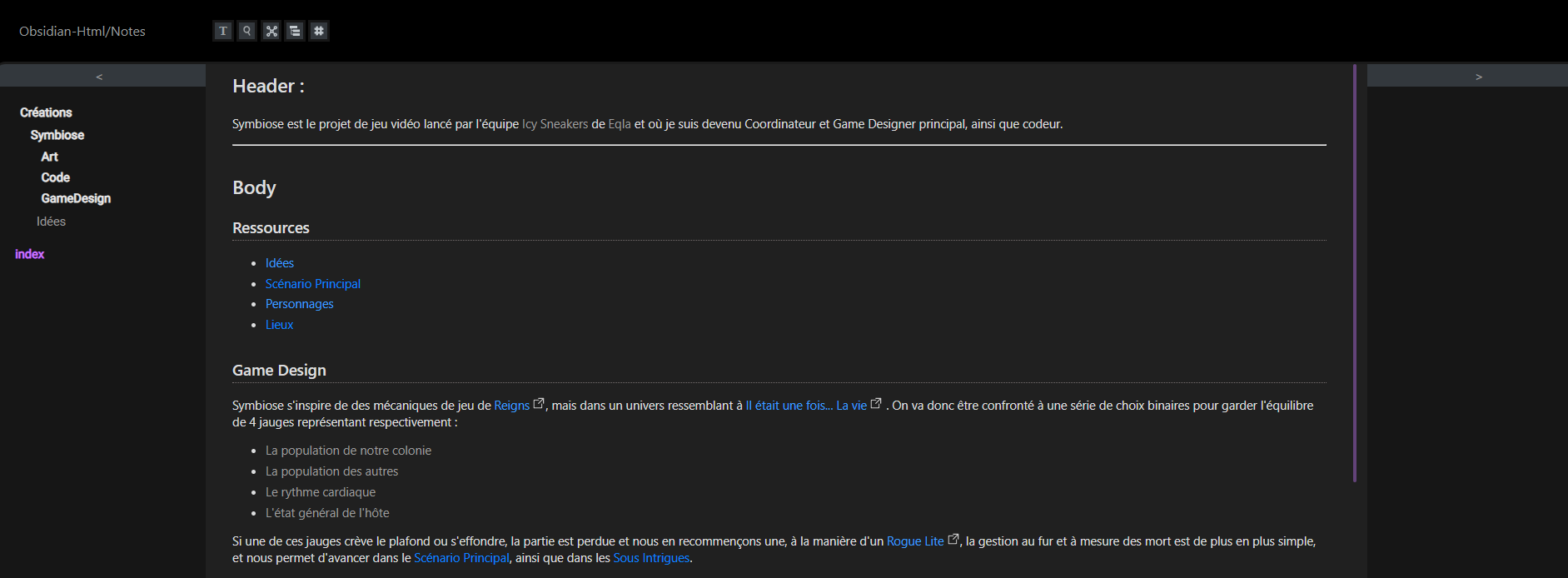Click the 'Header :' heading
1568x578 pixels.
tap(268, 87)
